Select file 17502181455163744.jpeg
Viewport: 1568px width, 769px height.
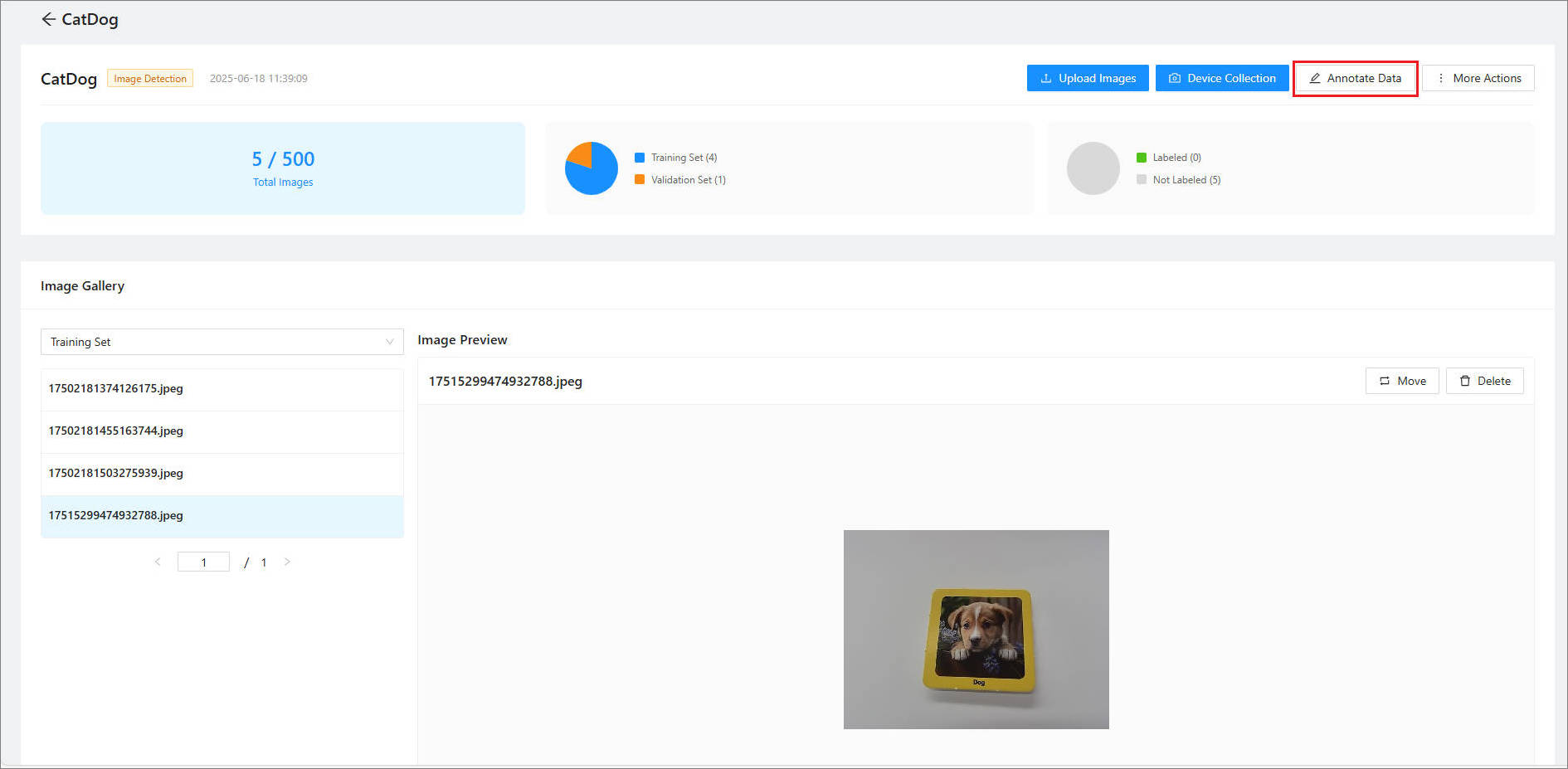[x=222, y=431]
